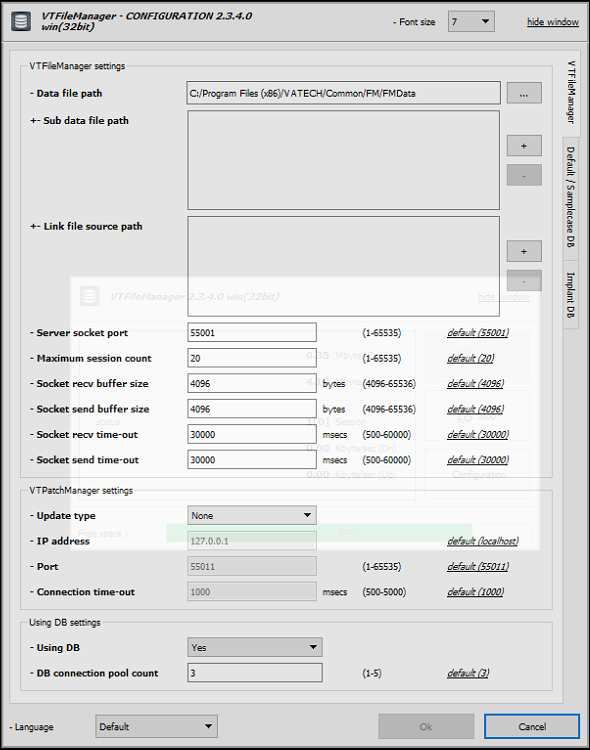Add a Sub data file path with plus button

coord(524,146)
